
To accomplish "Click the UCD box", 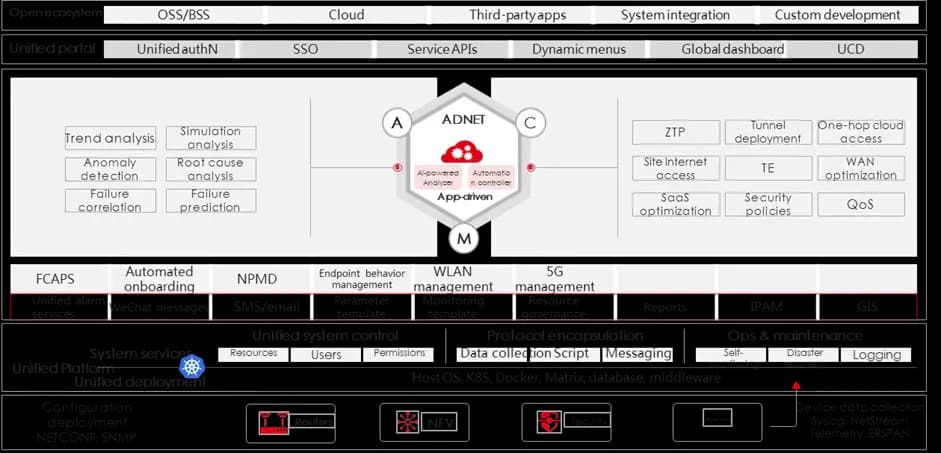I will coord(851,49).
